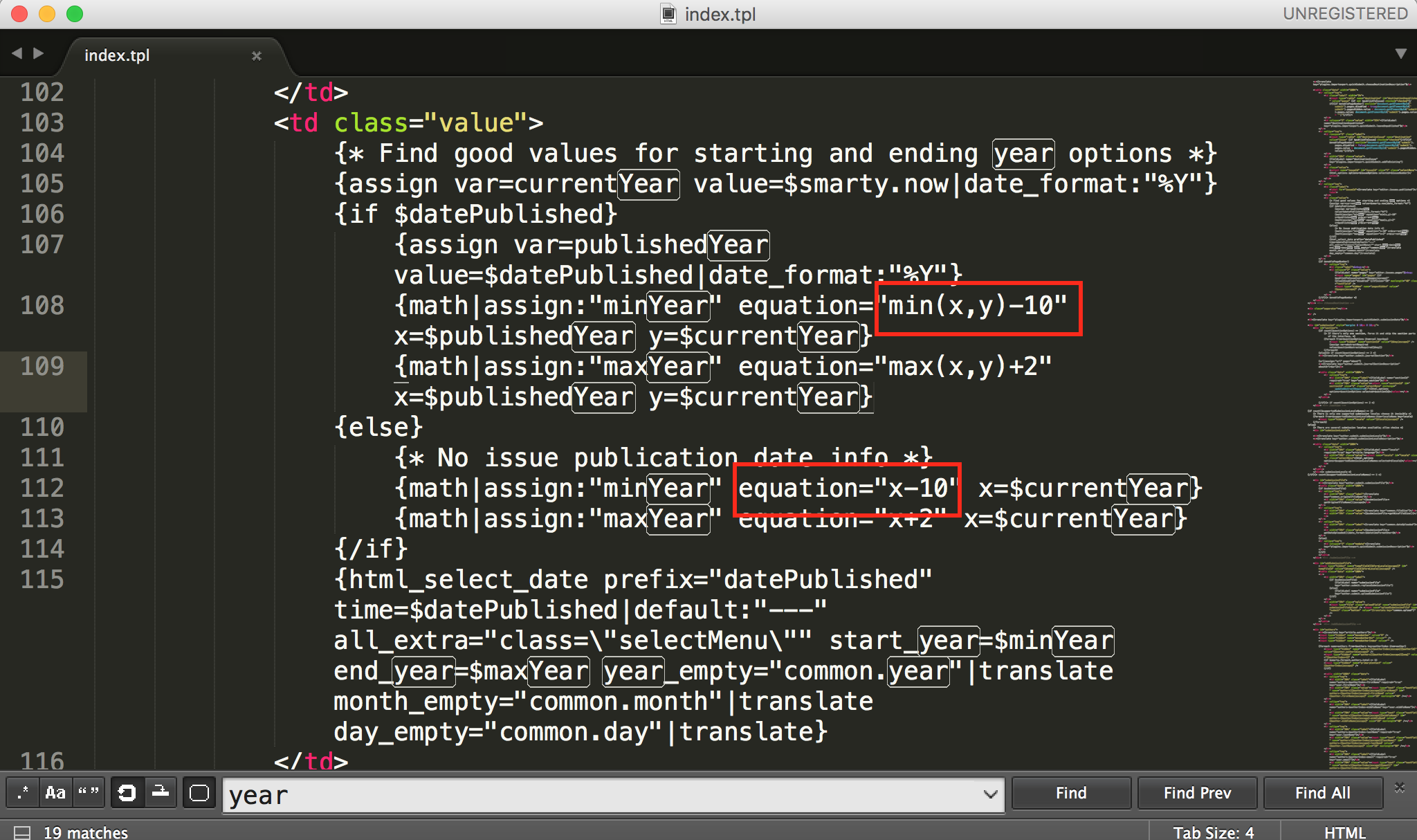1417x840 pixels.
Task: Toggle in-selection search icon
Action: (161, 792)
